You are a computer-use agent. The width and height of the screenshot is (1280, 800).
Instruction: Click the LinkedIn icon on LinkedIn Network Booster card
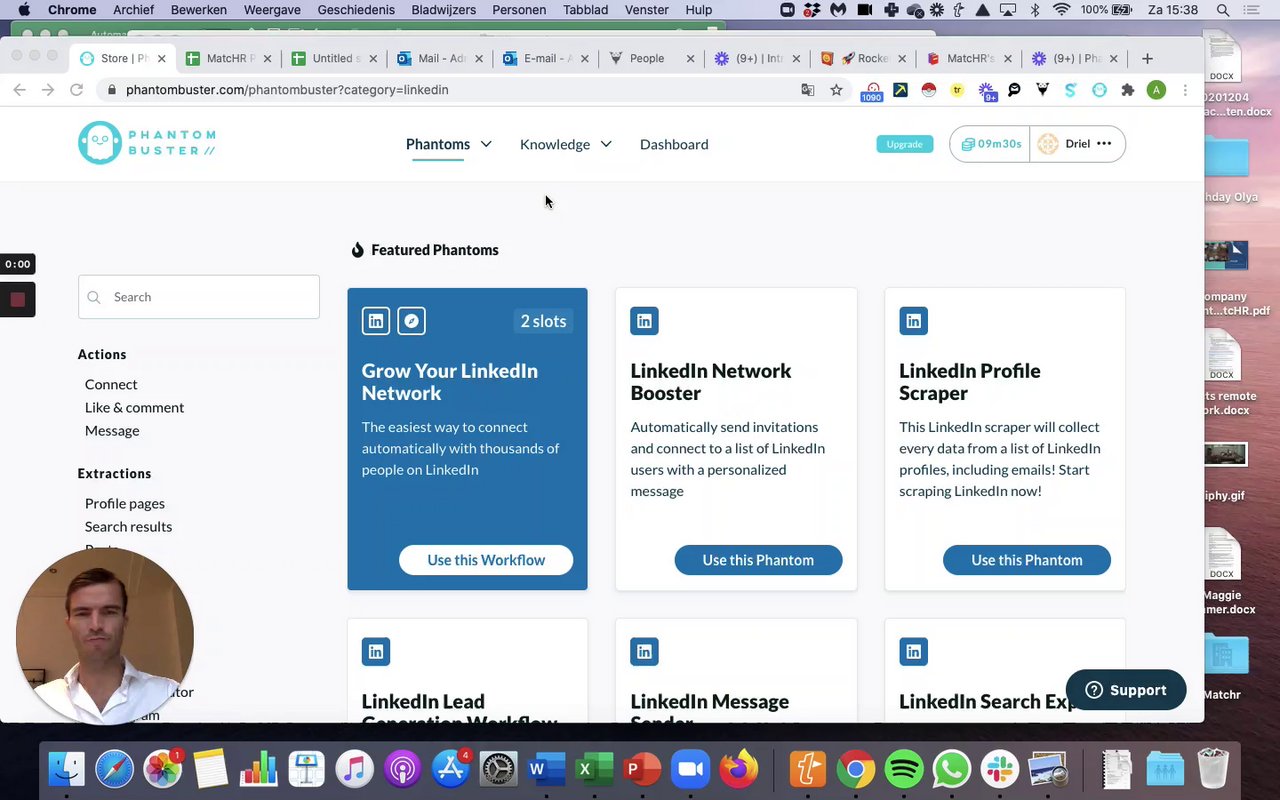pyautogui.click(x=644, y=321)
